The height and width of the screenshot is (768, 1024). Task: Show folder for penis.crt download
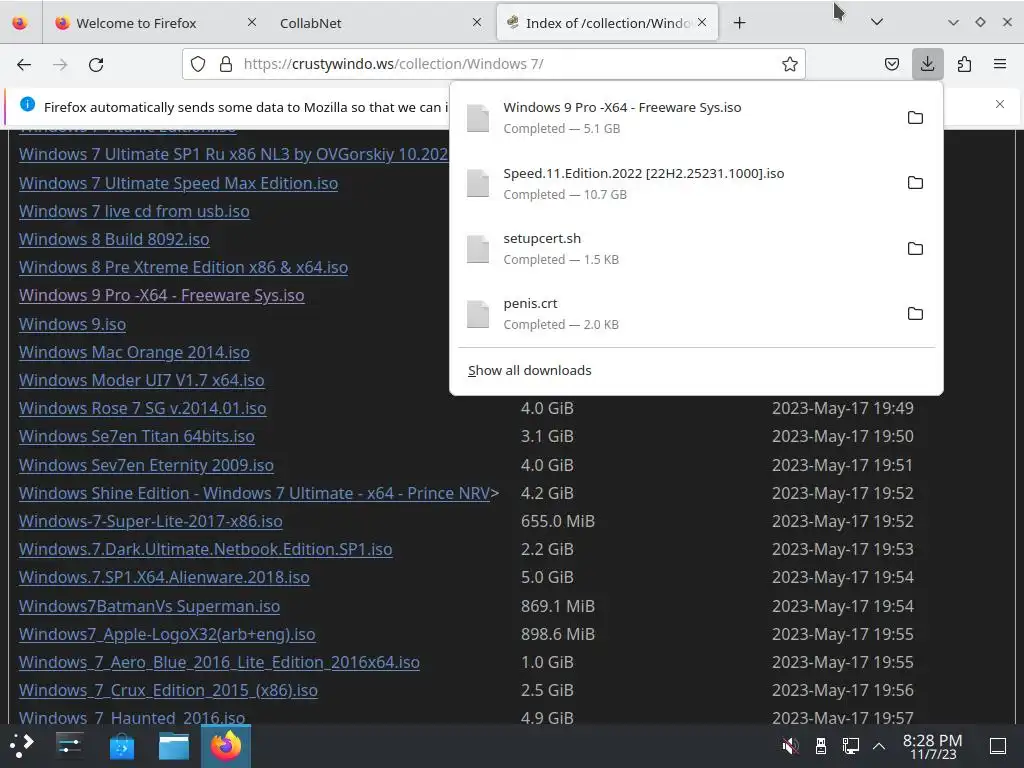point(915,313)
